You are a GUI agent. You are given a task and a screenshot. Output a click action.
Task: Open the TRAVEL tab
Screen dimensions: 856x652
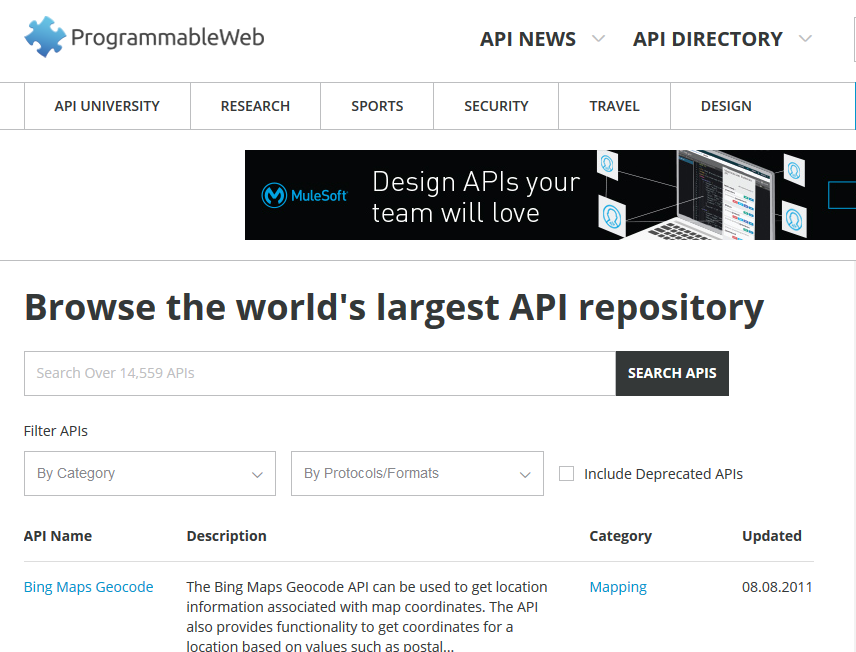click(x=614, y=106)
